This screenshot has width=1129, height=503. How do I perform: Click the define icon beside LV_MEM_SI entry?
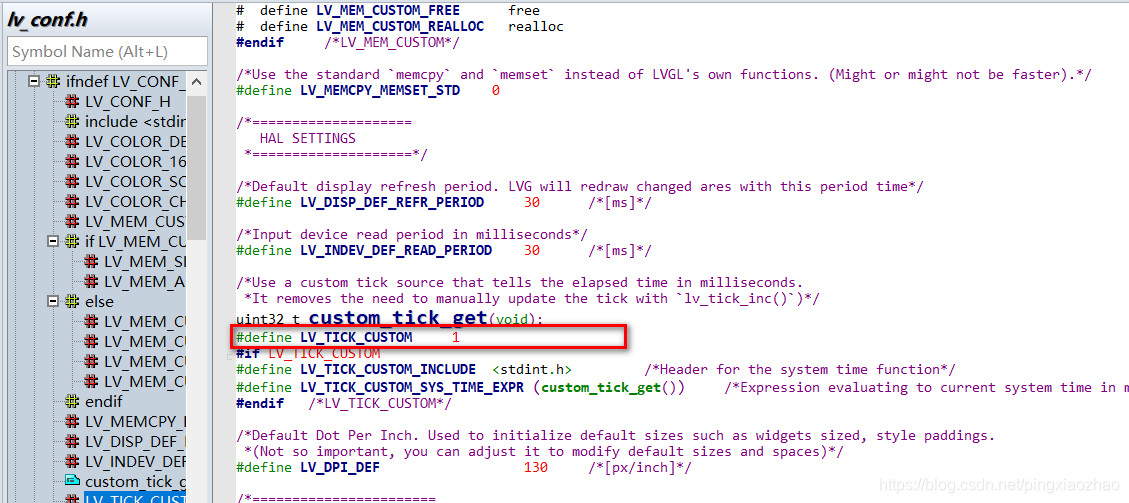(91, 261)
